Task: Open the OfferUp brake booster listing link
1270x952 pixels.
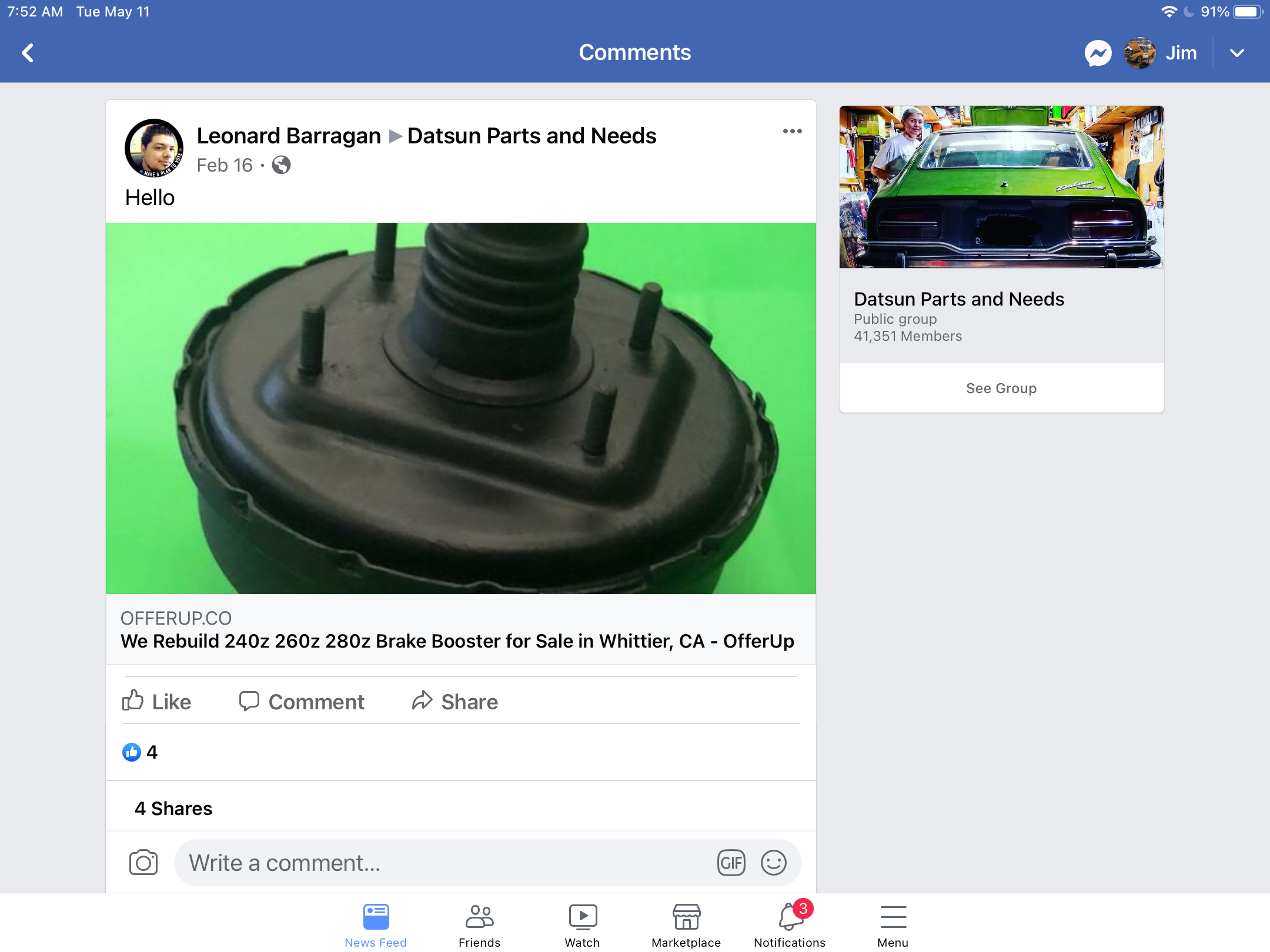Action: (457, 641)
